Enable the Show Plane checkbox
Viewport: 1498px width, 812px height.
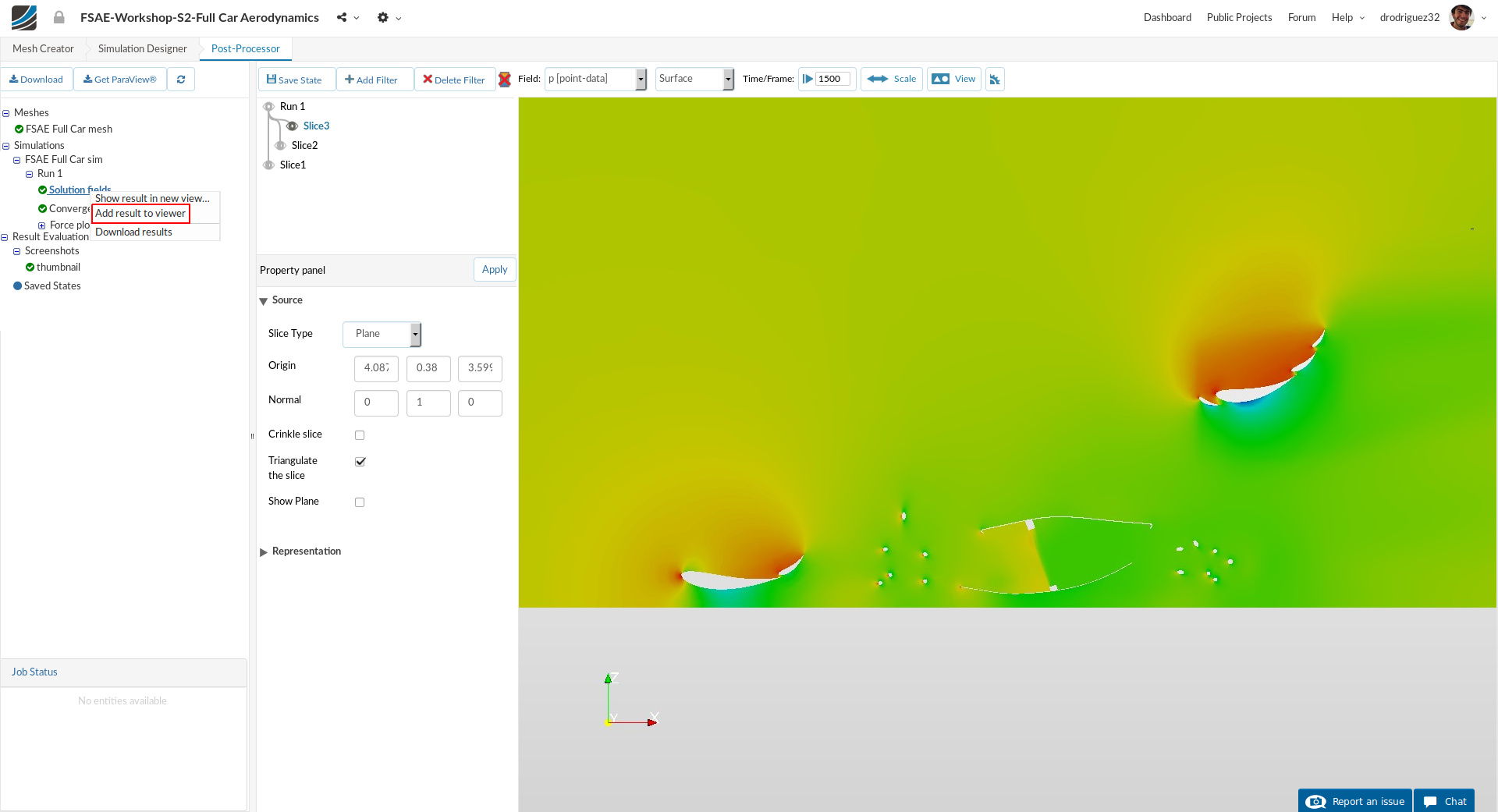tap(360, 502)
